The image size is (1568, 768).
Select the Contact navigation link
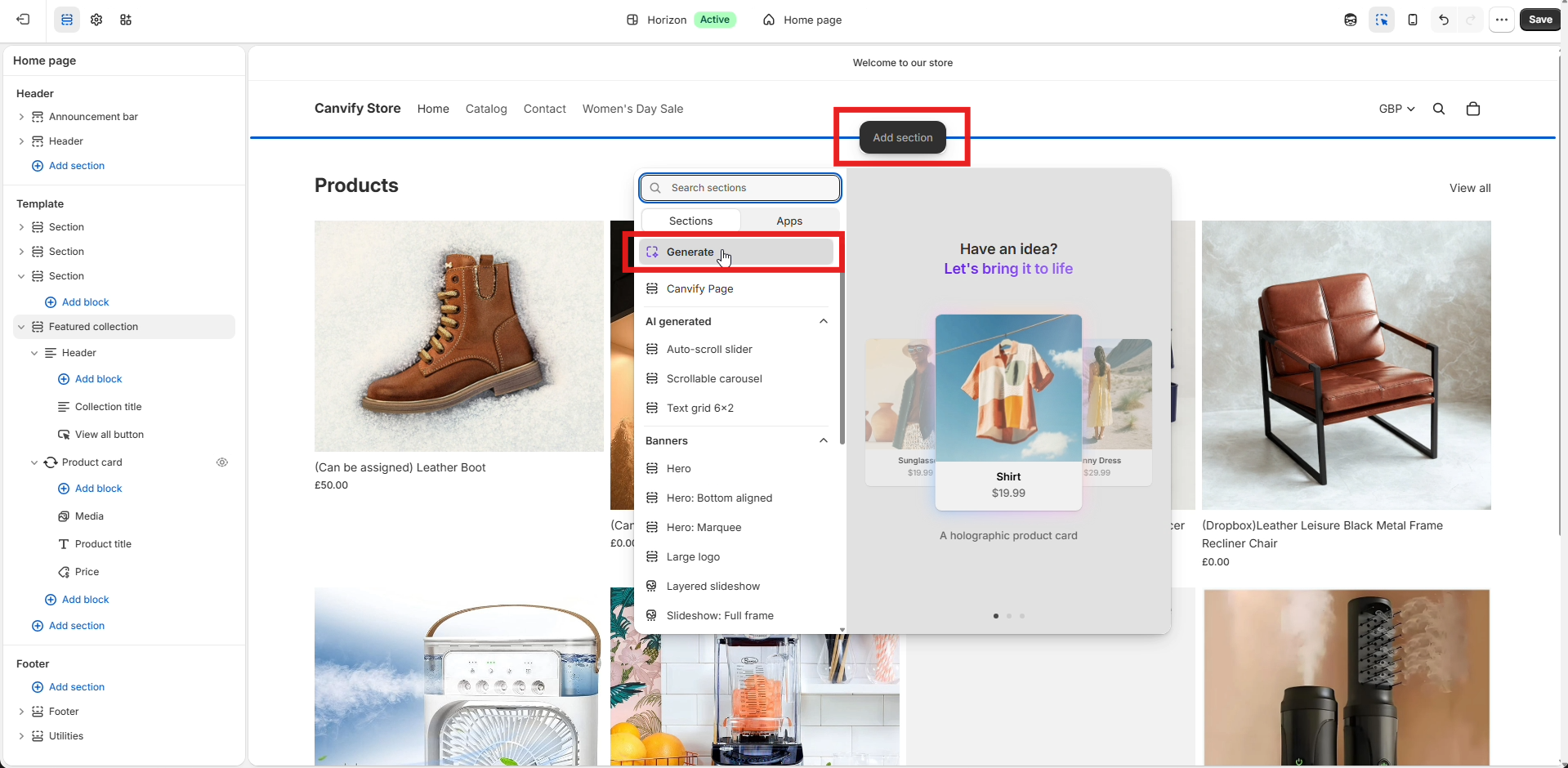coord(545,109)
